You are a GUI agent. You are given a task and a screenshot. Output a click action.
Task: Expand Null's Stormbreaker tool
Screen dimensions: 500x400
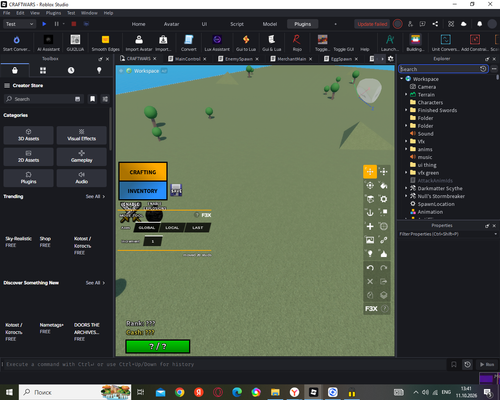point(406,196)
